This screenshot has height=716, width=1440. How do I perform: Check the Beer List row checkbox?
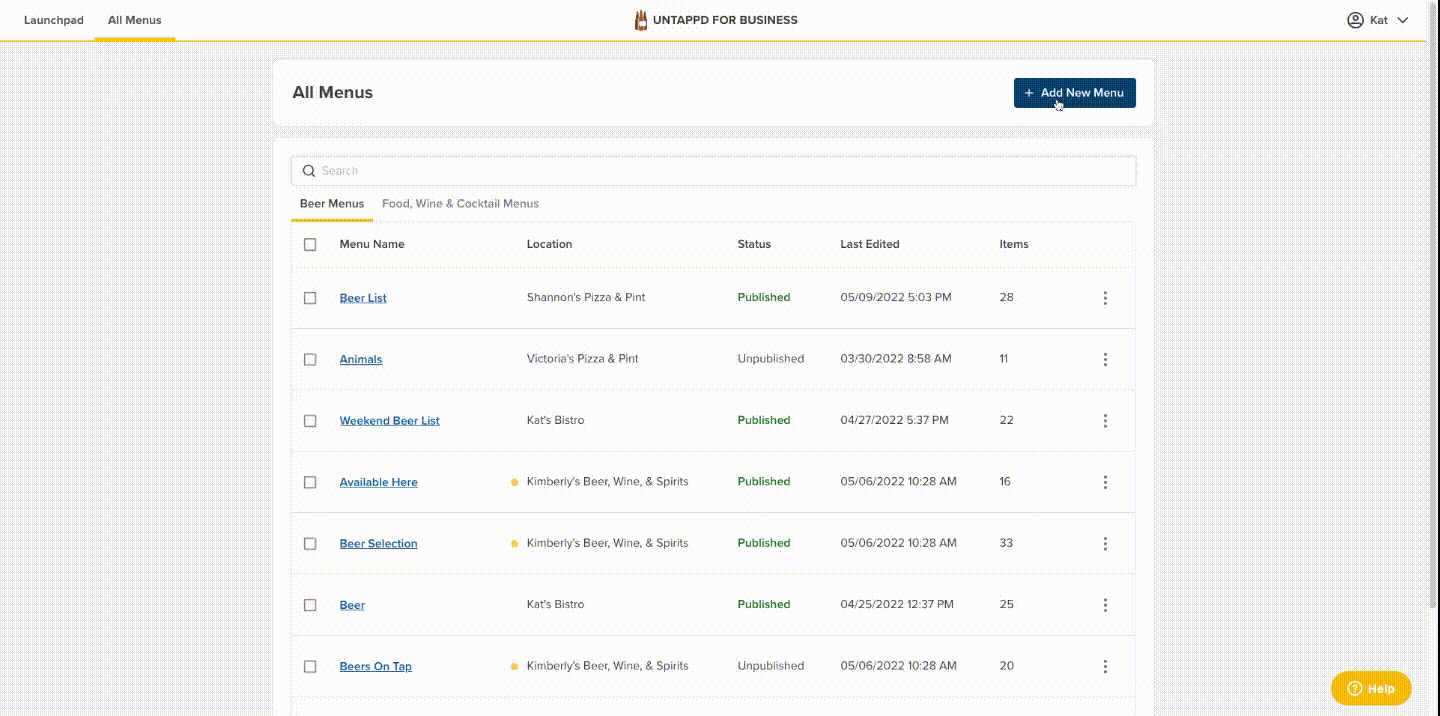[x=310, y=298]
